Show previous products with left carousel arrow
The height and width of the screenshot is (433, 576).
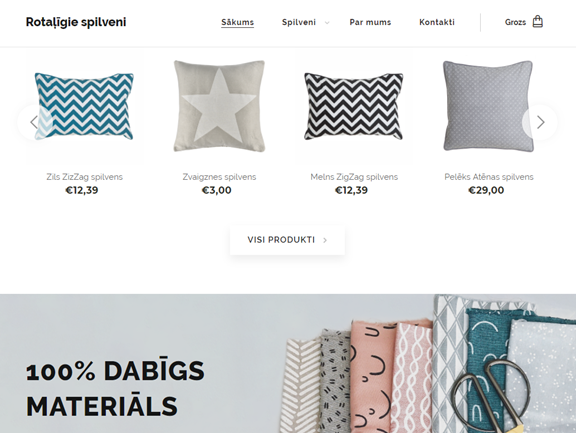click(x=35, y=122)
